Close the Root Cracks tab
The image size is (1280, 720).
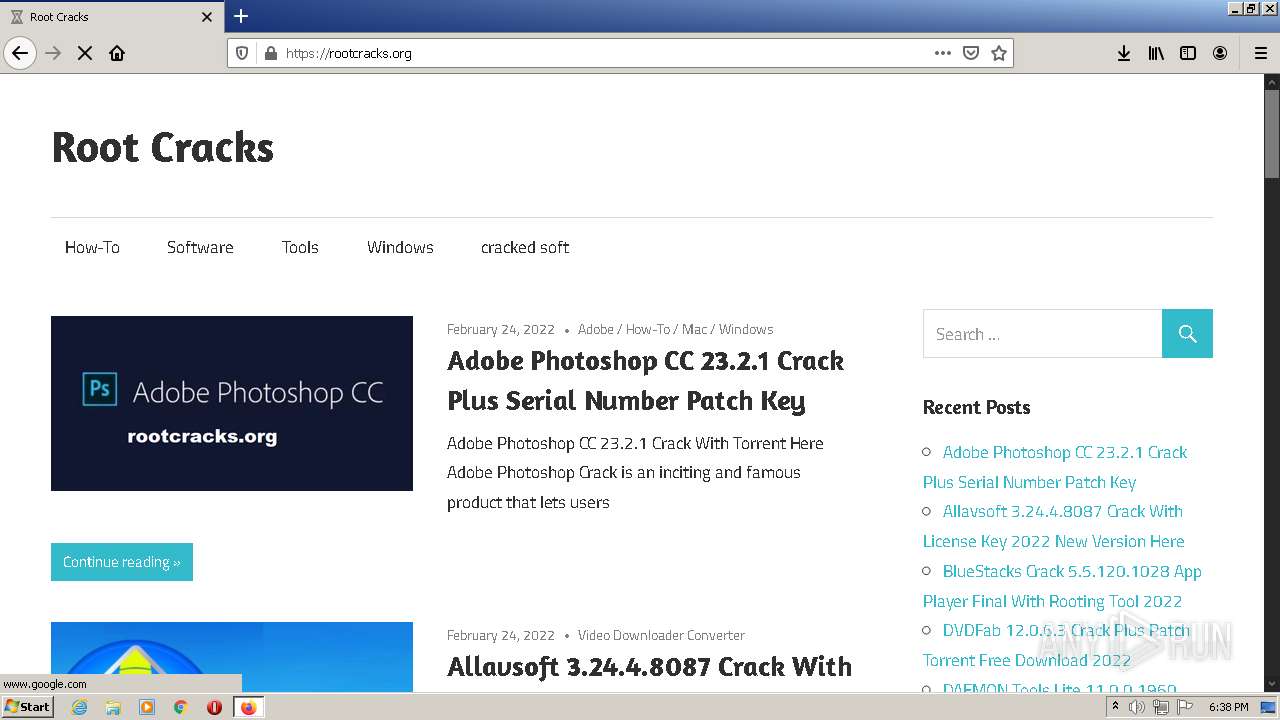click(x=207, y=16)
